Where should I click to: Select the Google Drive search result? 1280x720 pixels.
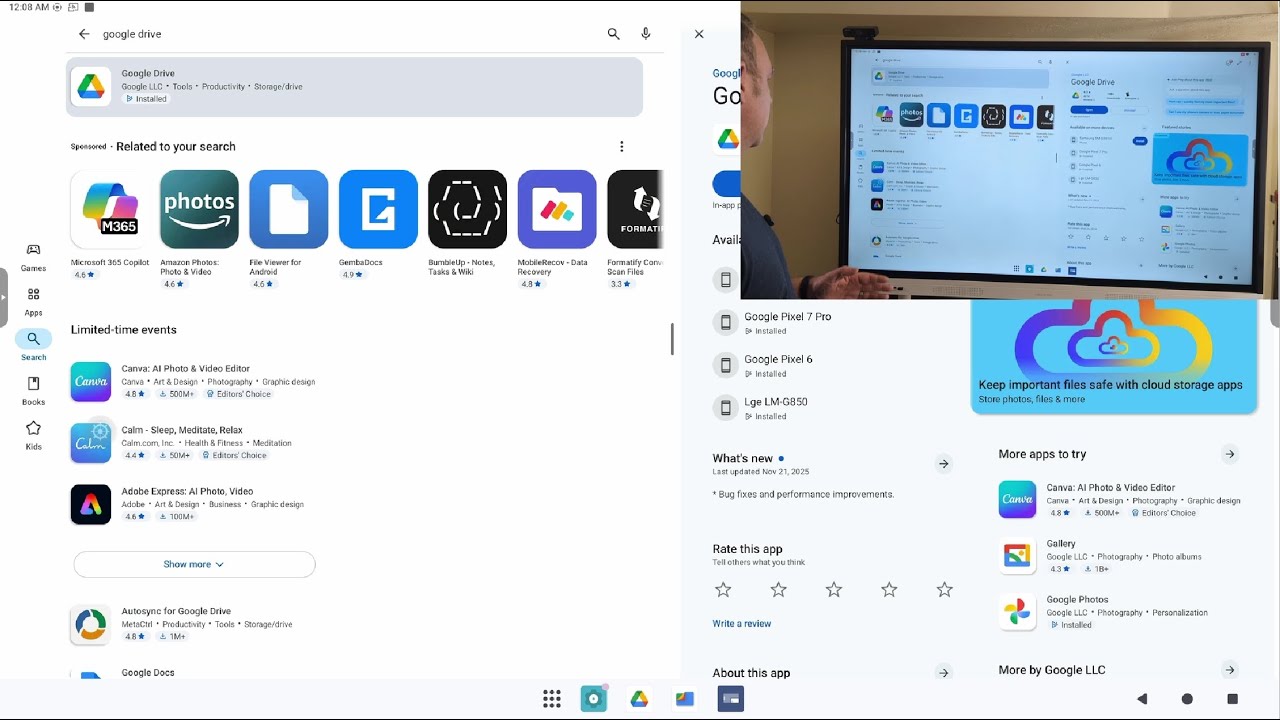(x=354, y=87)
